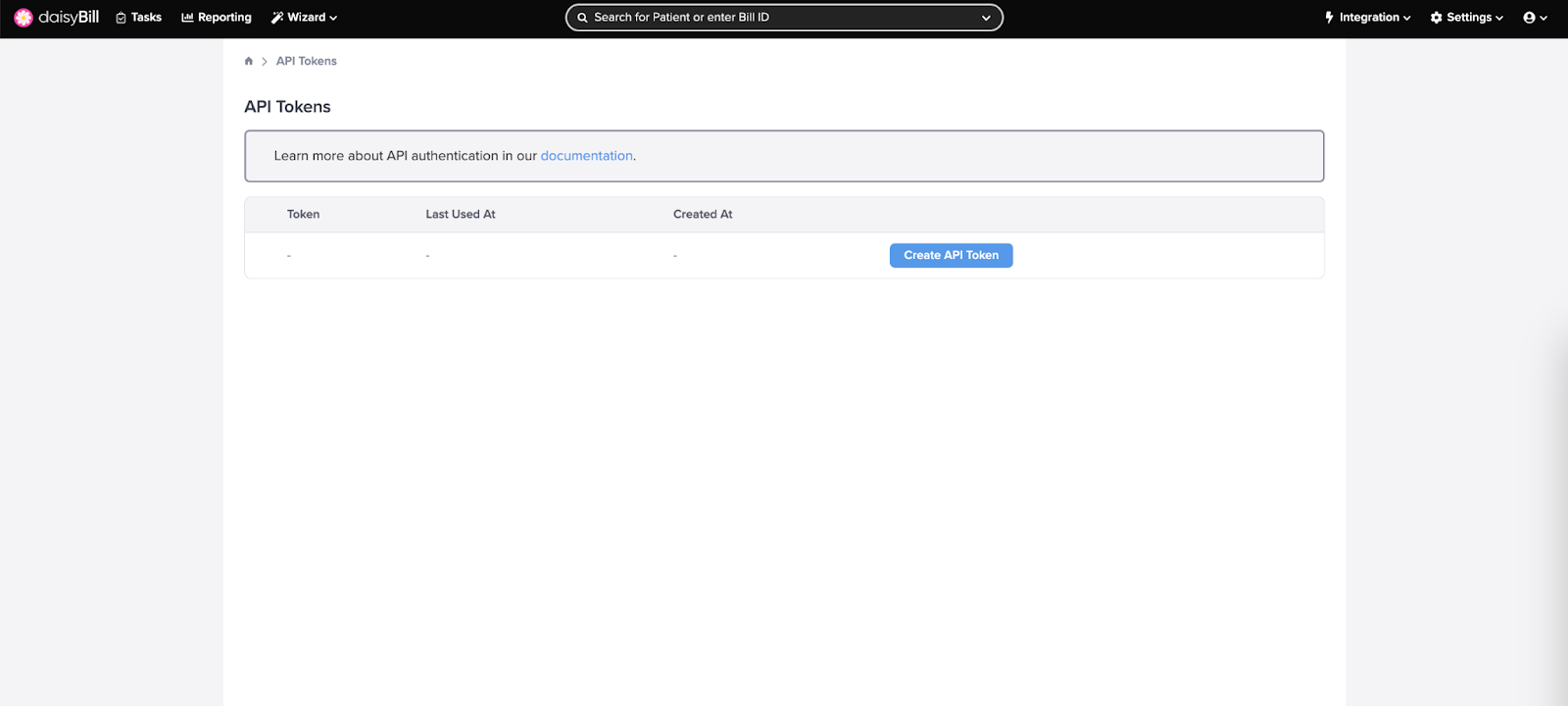The image size is (1568, 706).
Task: Click the search magnifier icon
Action: 582,18
